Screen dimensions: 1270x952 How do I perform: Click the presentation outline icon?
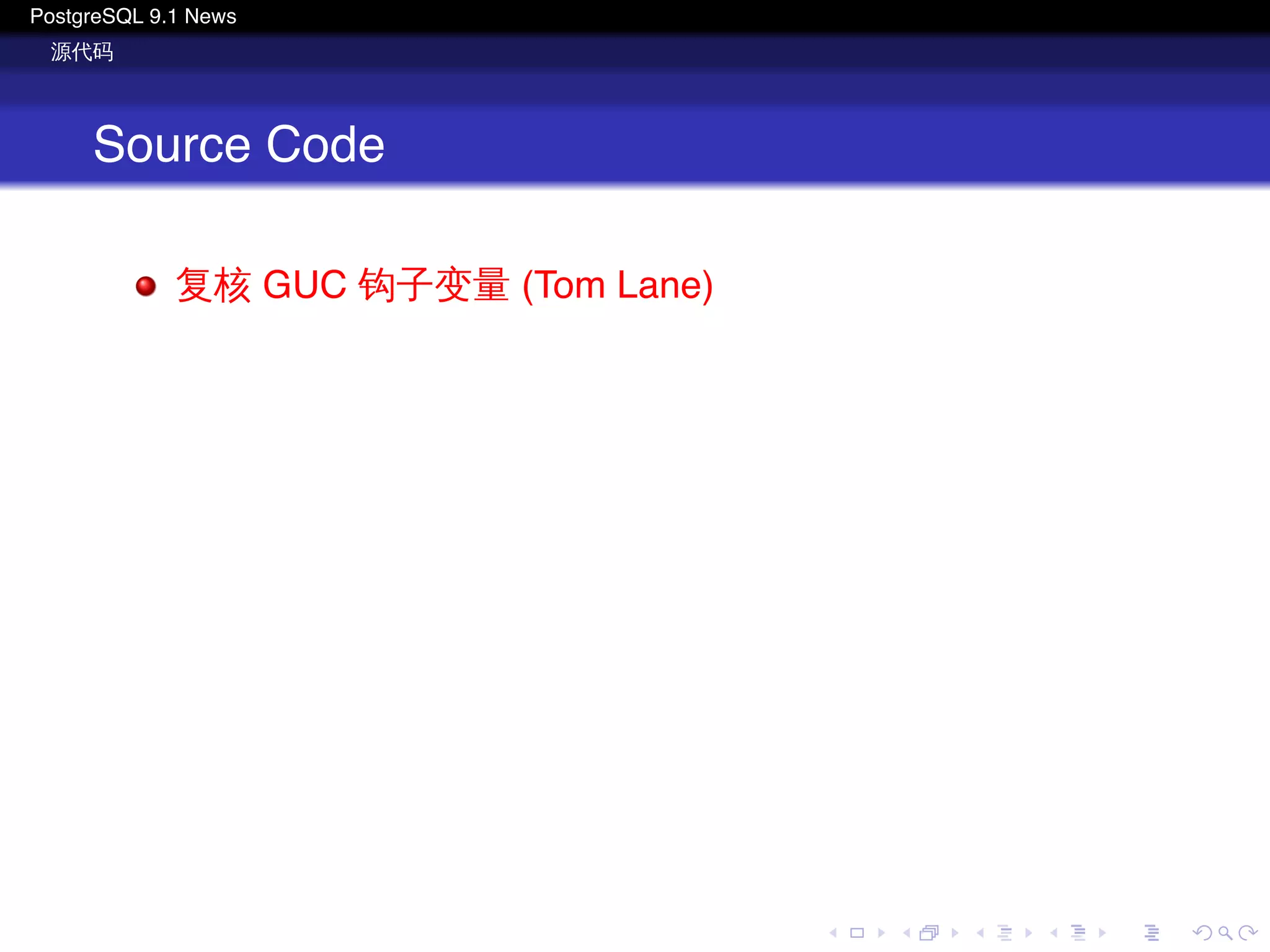tap(1152, 932)
